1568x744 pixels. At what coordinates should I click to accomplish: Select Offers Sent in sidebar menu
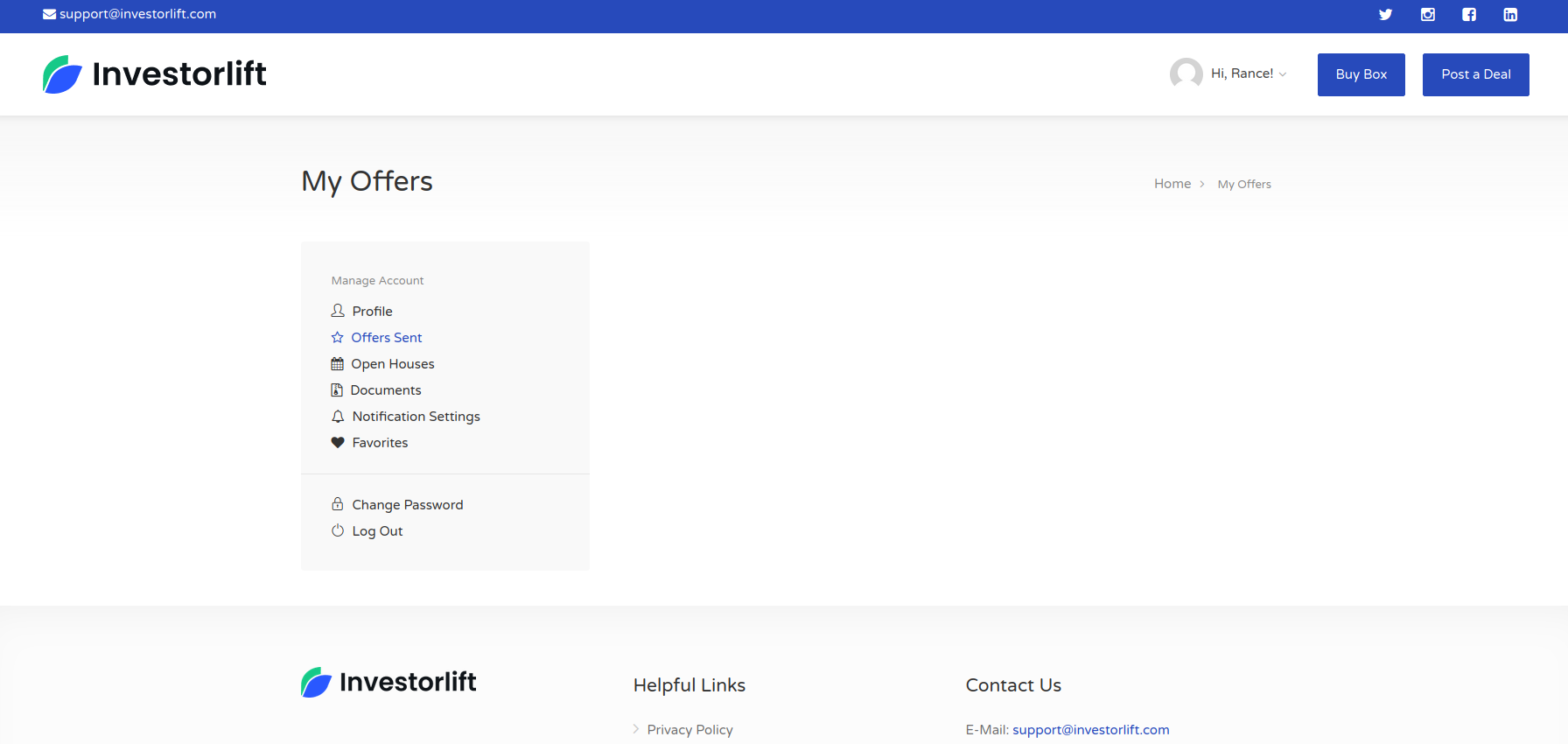pos(386,338)
